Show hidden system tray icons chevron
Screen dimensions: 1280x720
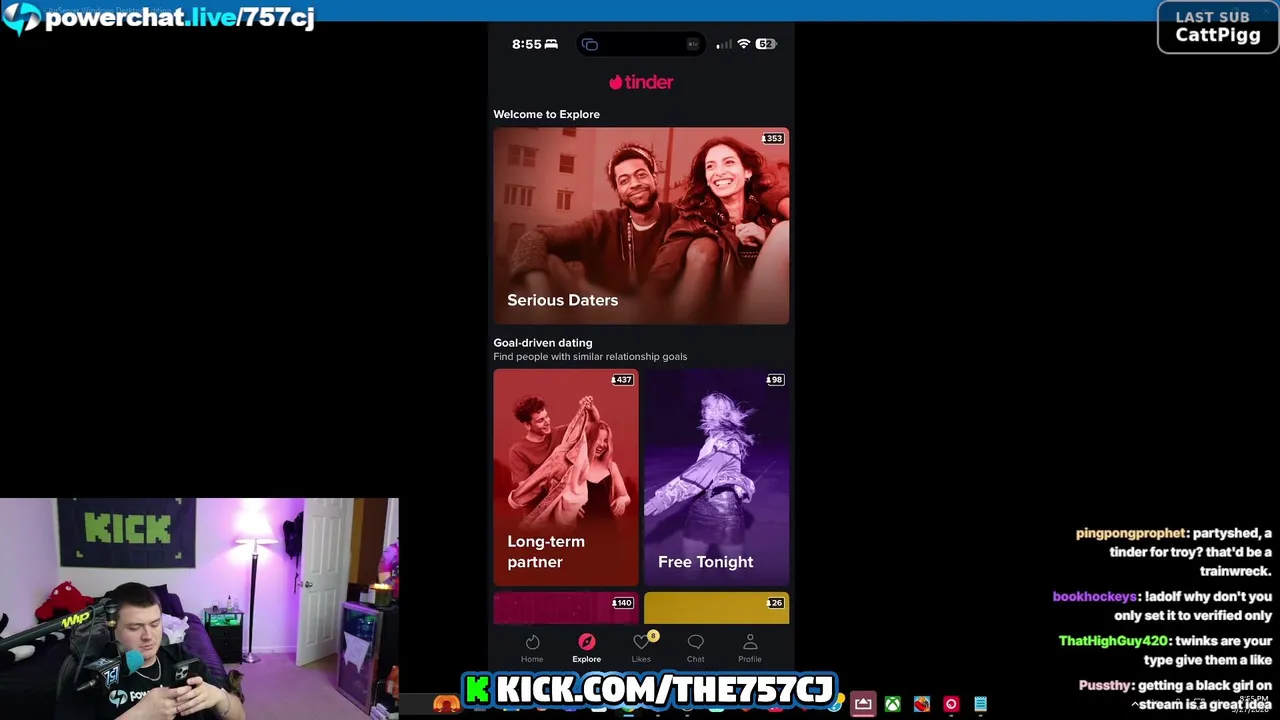[x=1135, y=704]
